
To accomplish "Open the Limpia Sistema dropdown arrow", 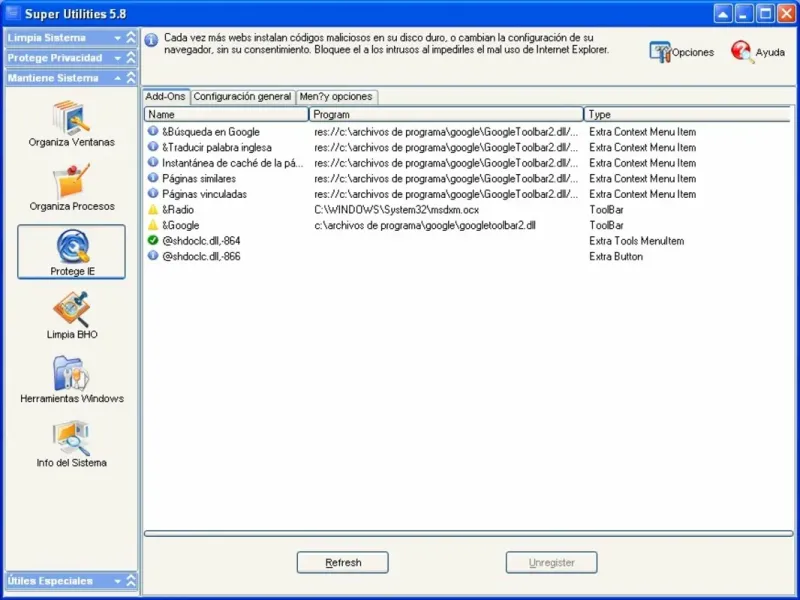I will pos(118,38).
